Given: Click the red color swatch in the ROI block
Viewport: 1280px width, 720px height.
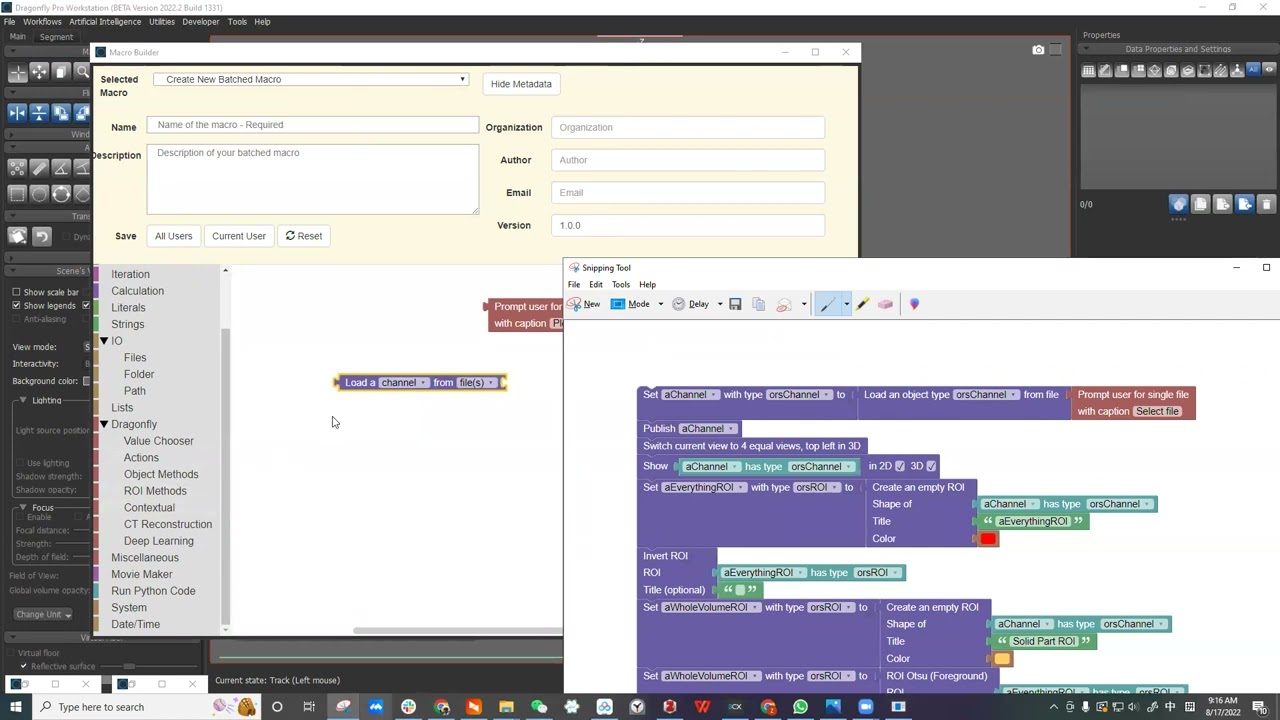Looking at the screenshot, I should pos(988,539).
